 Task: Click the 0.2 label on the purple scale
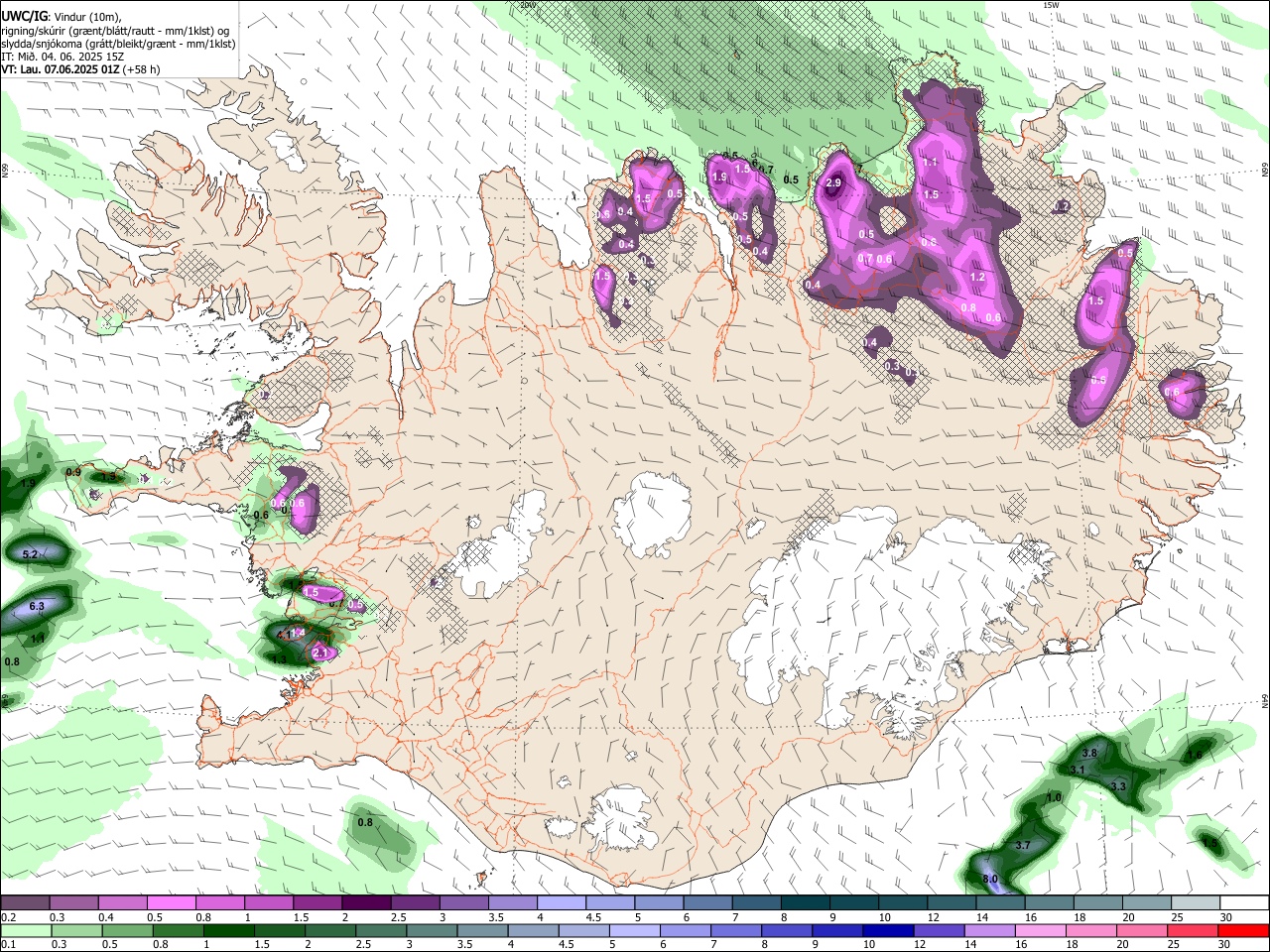click(x=8, y=916)
